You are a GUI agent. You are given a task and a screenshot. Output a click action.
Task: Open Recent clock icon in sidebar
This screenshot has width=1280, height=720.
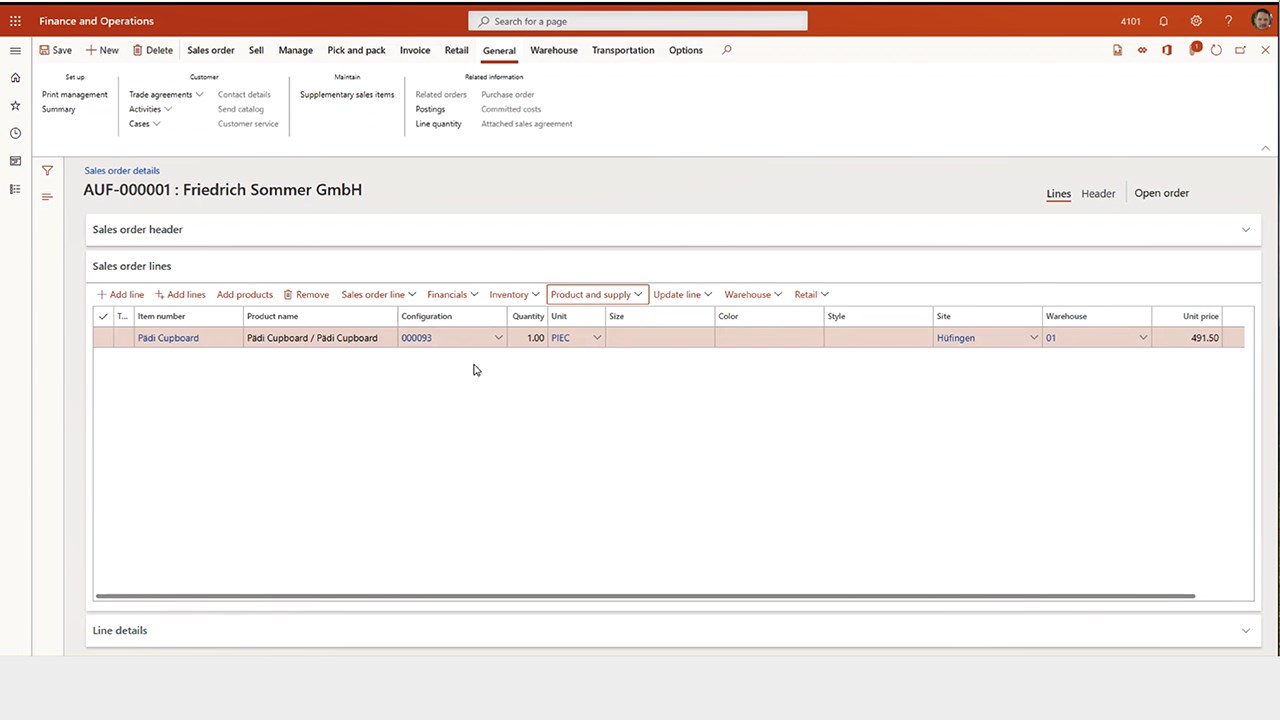(15, 133)
